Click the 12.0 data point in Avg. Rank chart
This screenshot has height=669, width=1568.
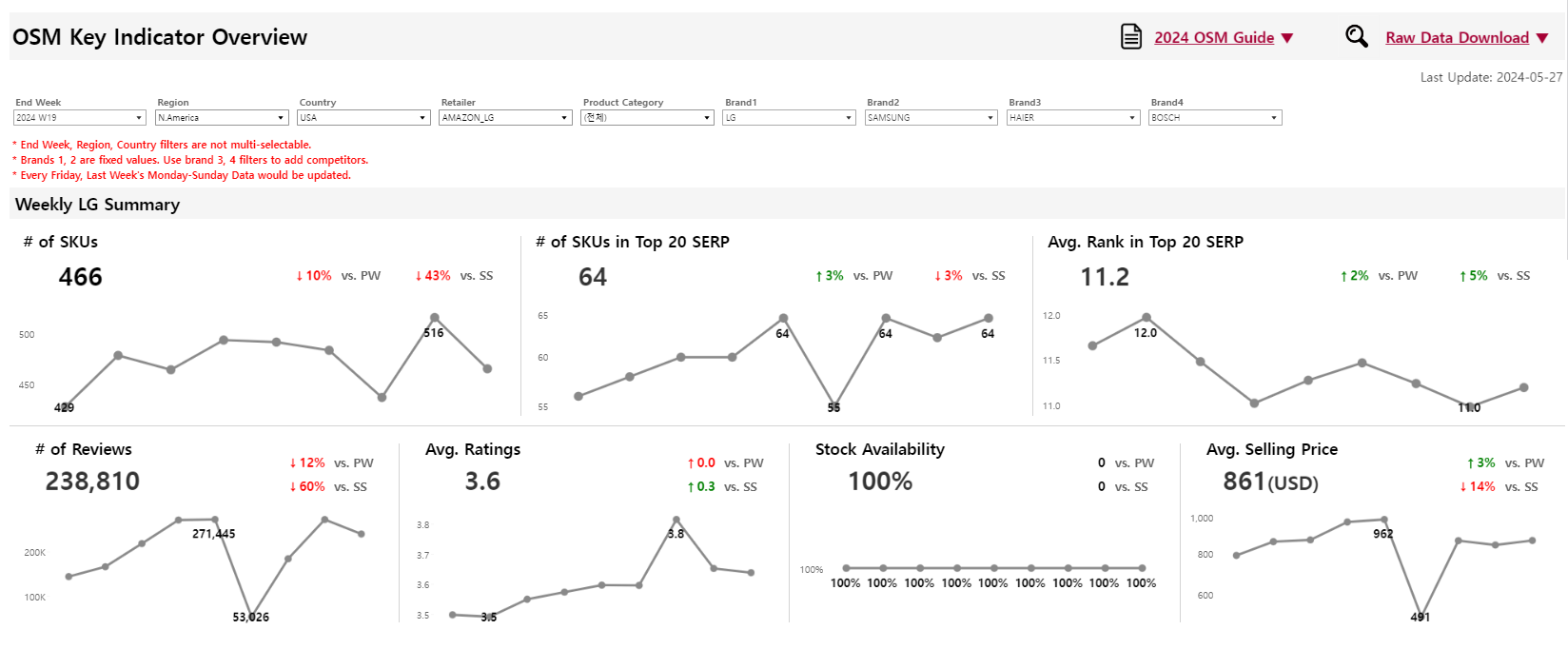point(1147,318)
